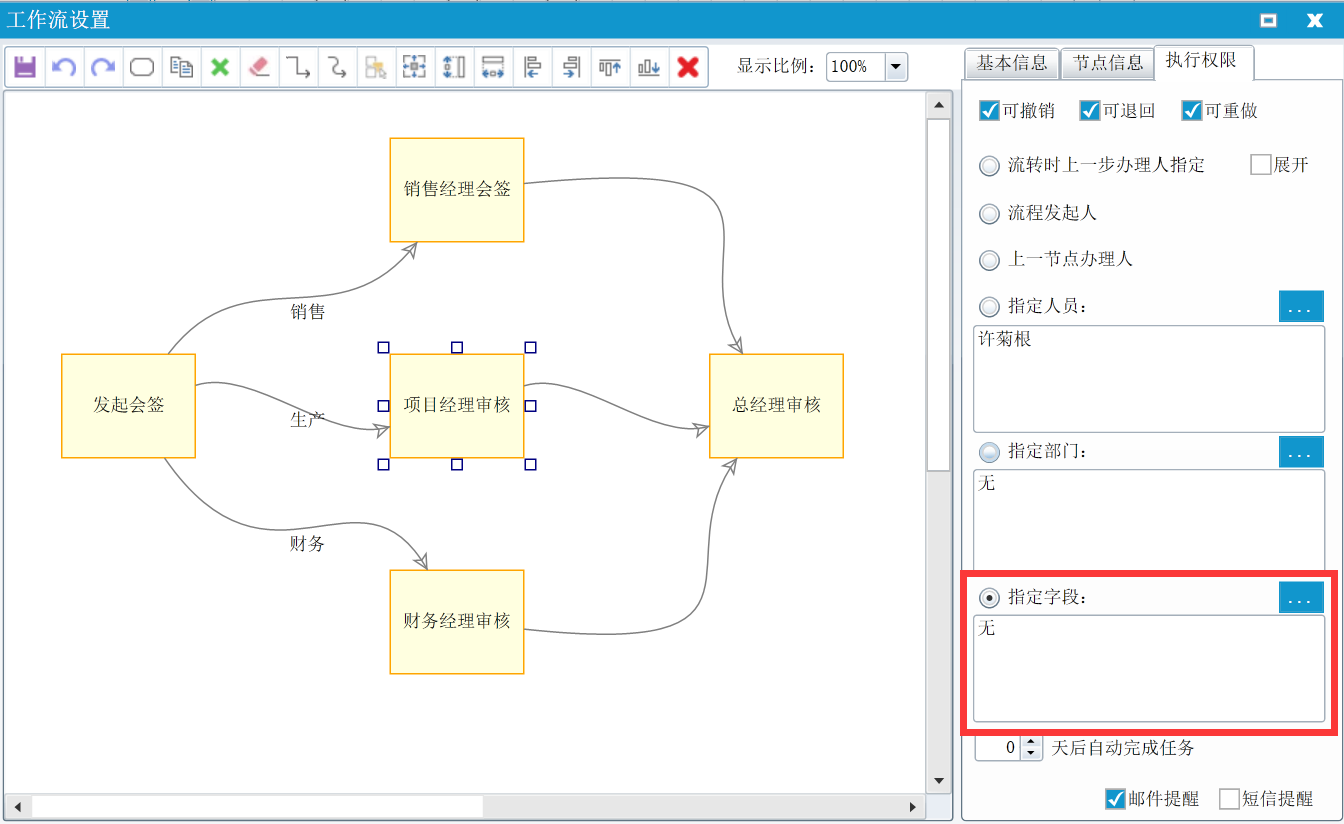This screenshot has width=1344, height=824.
Task: Click the canvas vertical scrollbar thumb
Action: click(x=938, y=295)
